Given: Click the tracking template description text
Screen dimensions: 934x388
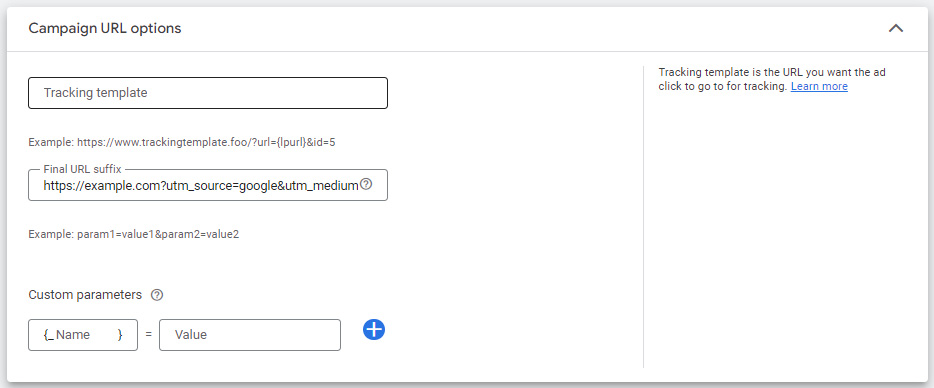Looking at the screenshot, I should click(772, 79).
